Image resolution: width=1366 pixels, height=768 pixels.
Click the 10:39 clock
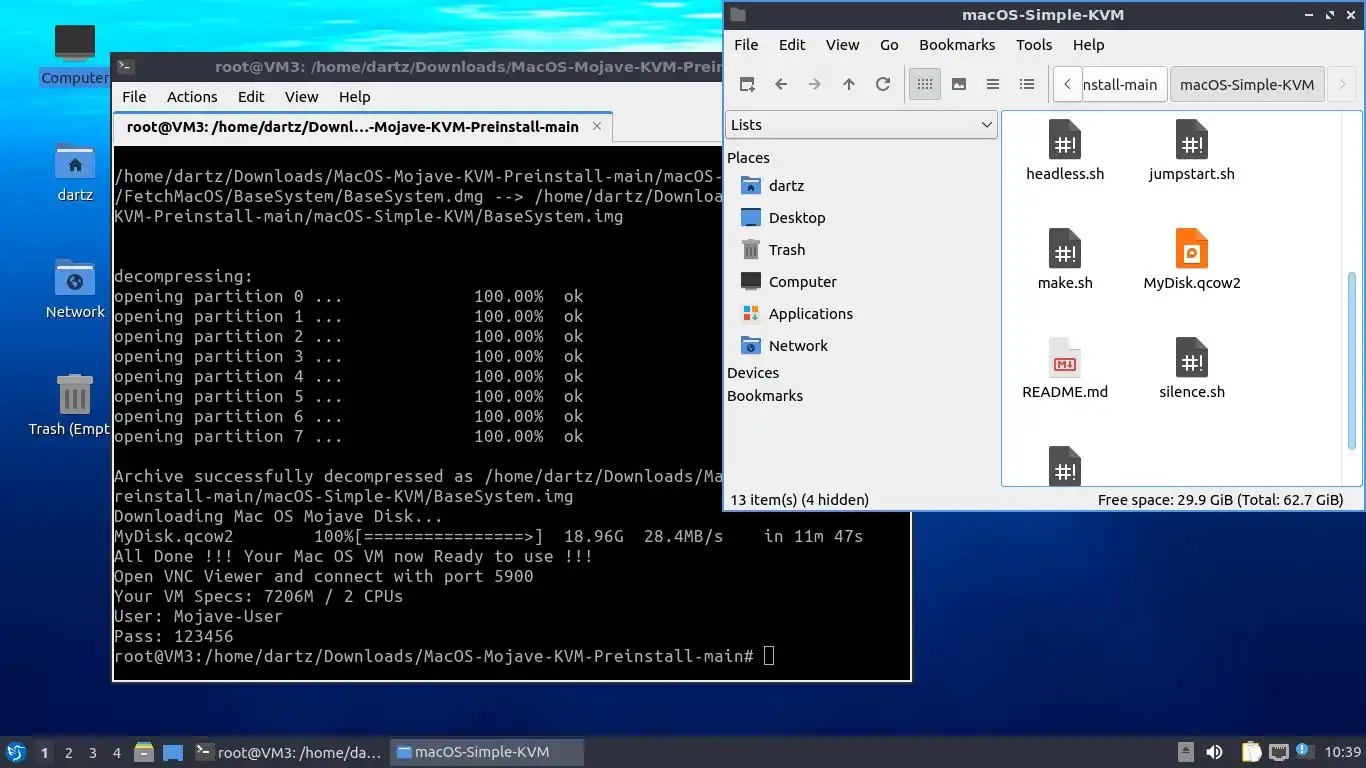point(1343,752)
